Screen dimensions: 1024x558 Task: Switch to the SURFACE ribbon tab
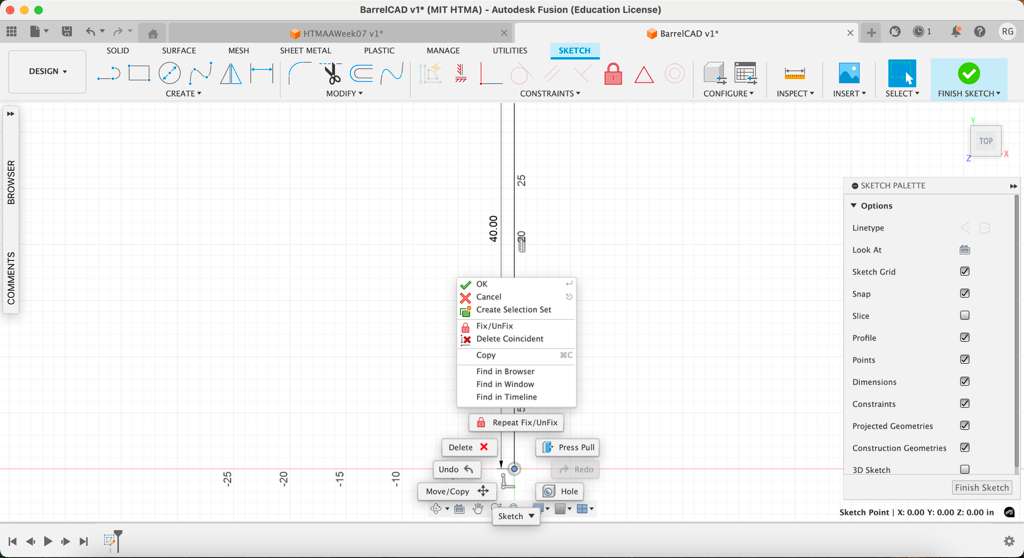(x=179, y=51)
